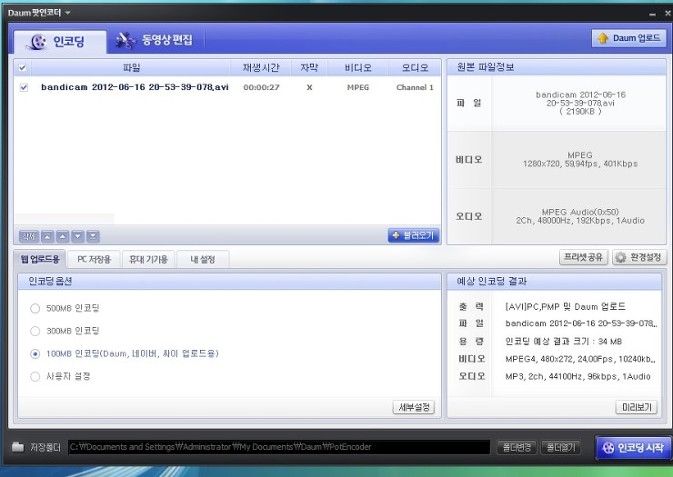The image size is (673, 477).
Task: Click the MPEG video cell in the file row
Action: point(358,87)
